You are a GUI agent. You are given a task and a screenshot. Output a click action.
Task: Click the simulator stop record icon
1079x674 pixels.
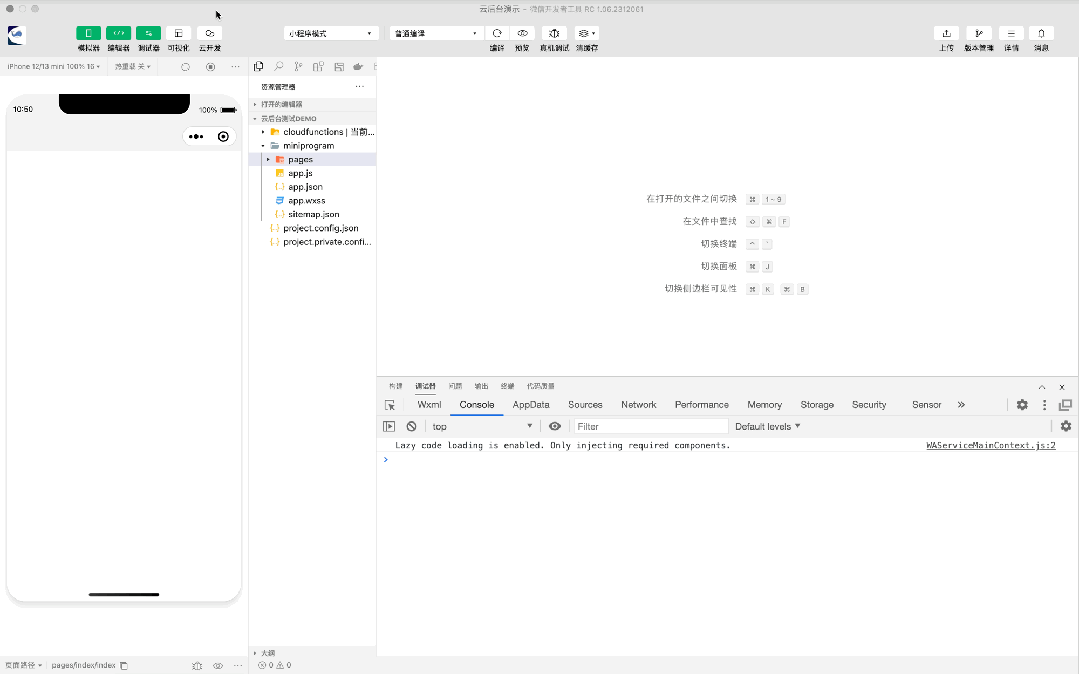coord(211,67)
